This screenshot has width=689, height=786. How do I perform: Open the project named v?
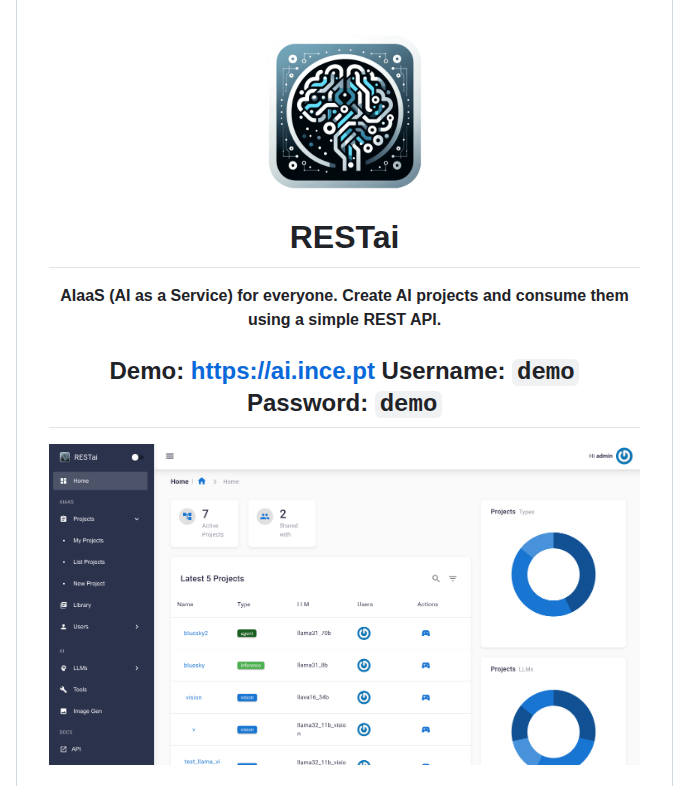194,730
